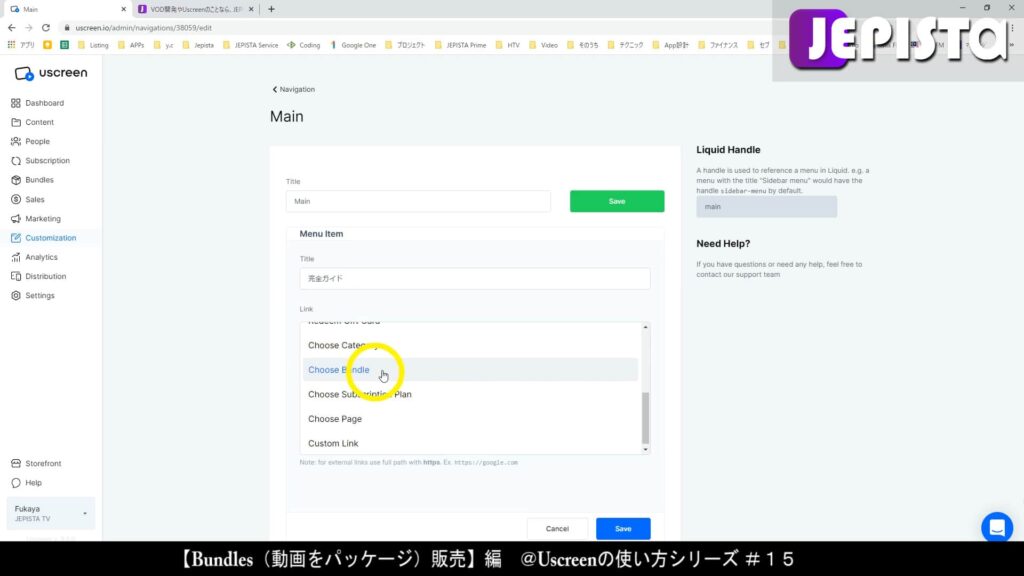Open the Dashboard section

click(x=44, y=103)
